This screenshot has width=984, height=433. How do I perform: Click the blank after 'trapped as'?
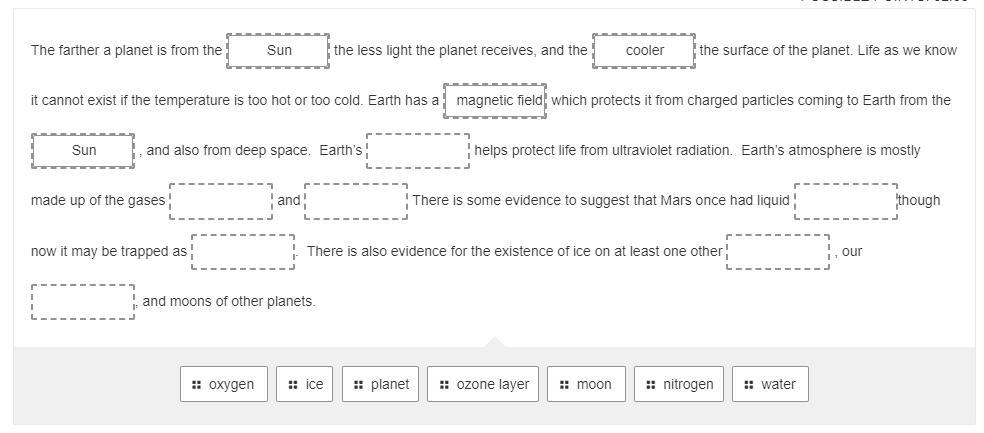point(243,252)
